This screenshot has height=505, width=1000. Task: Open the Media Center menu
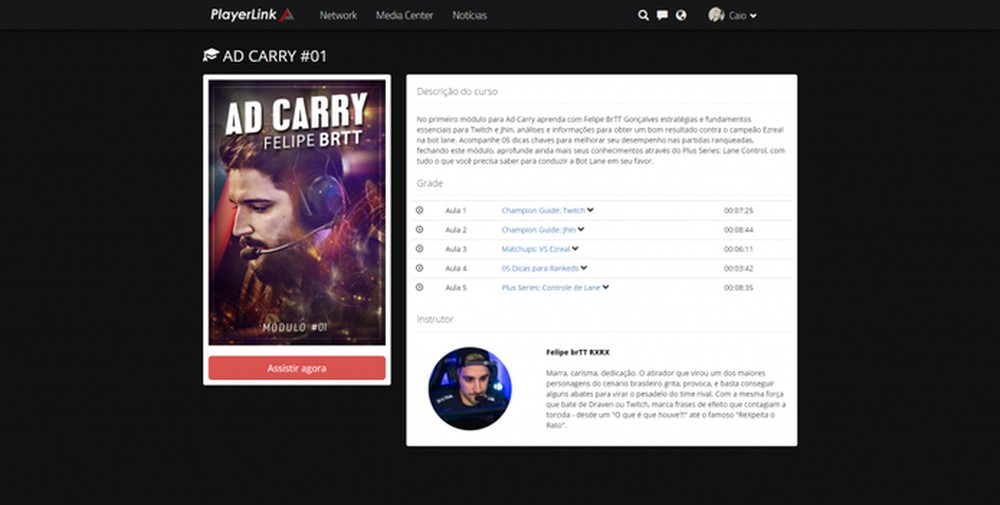404,15
